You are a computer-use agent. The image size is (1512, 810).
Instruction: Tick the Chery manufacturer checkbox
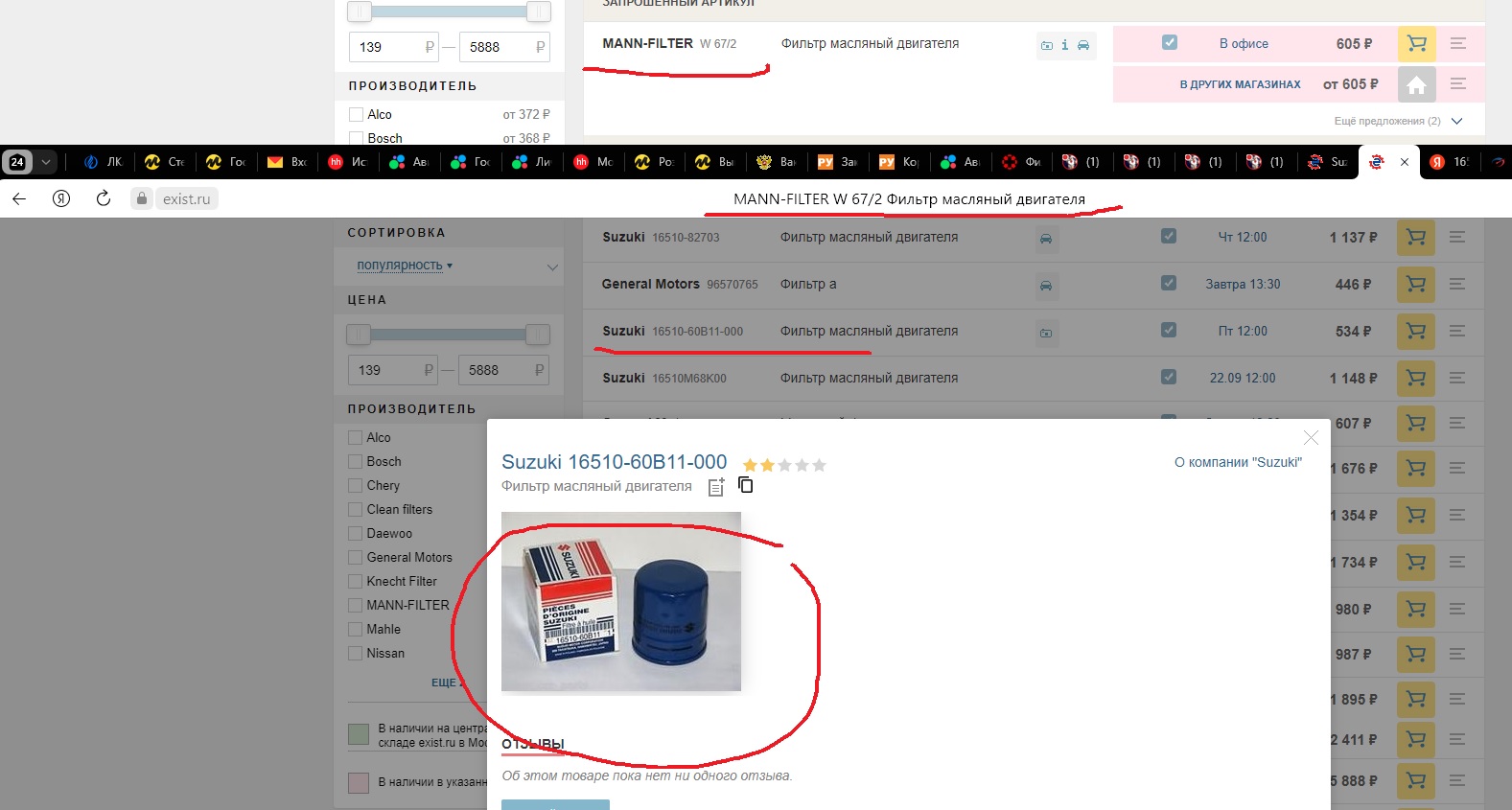[x=356, y=485]
